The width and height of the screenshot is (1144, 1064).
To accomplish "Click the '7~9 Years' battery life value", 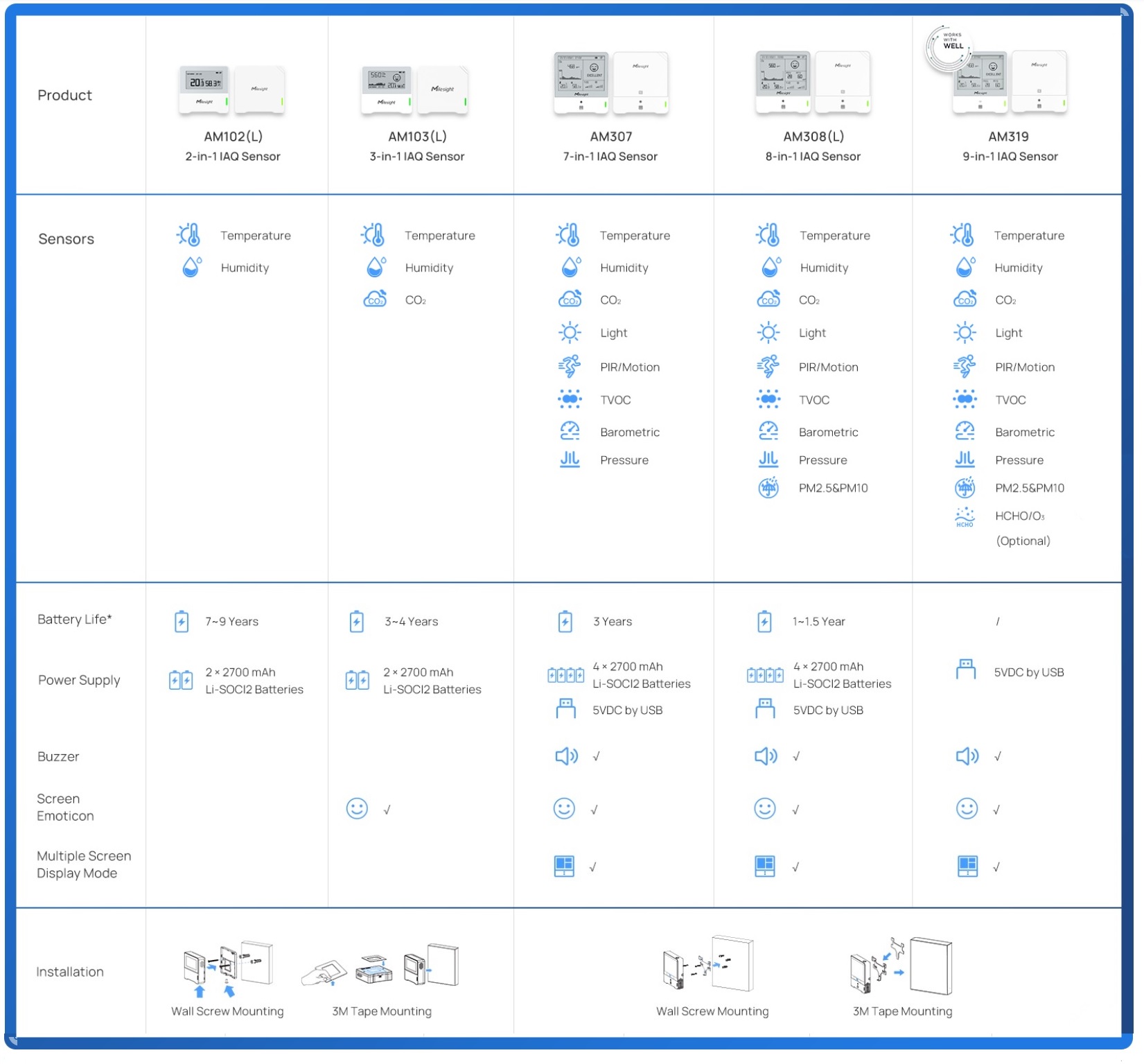I will point(231,622).
